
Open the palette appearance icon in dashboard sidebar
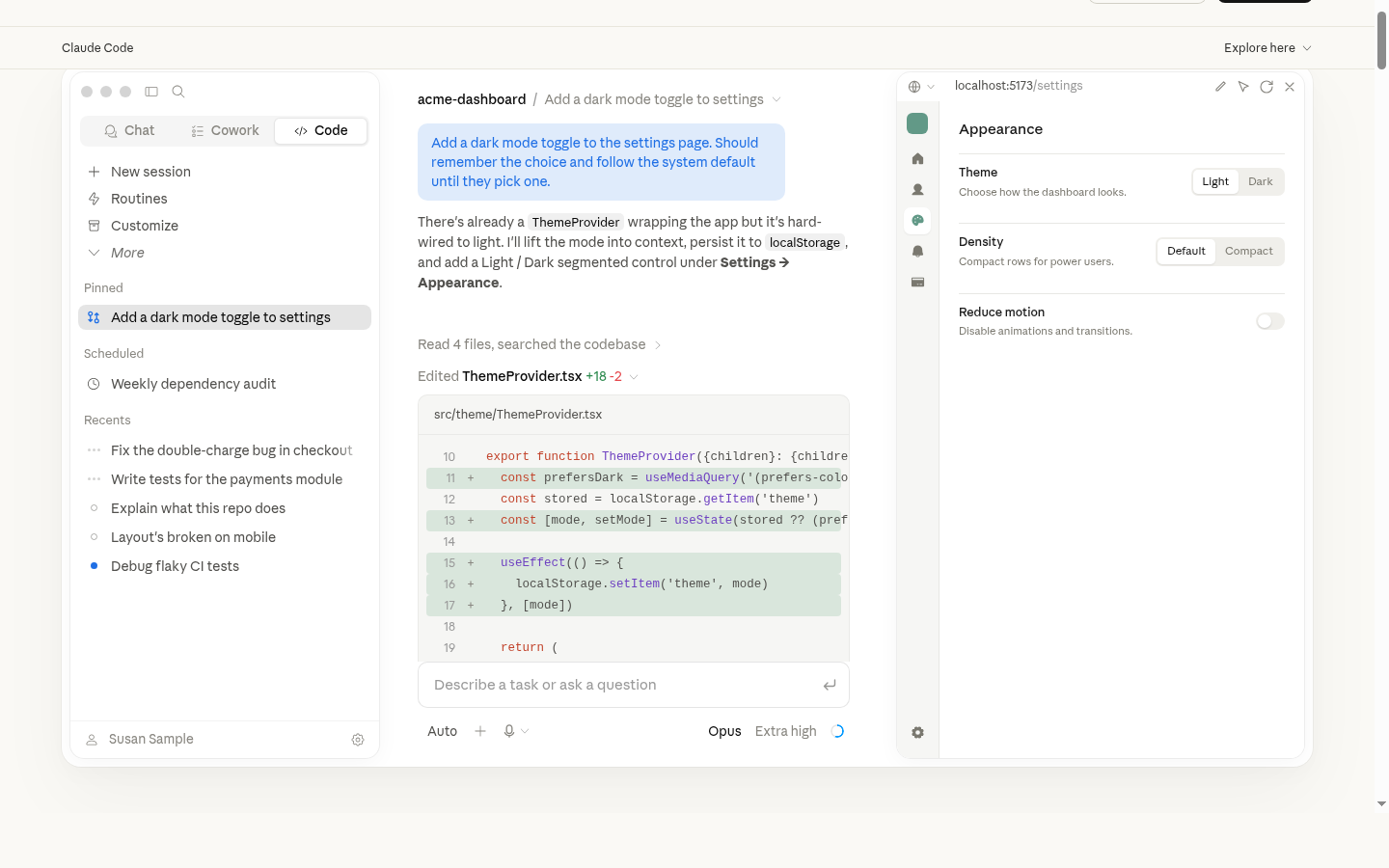pyautogui.click(x=917, y=221)
